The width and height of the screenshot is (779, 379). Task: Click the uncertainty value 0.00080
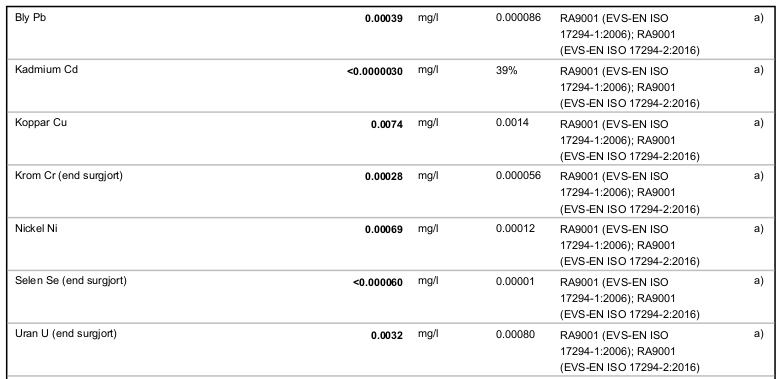515,334
